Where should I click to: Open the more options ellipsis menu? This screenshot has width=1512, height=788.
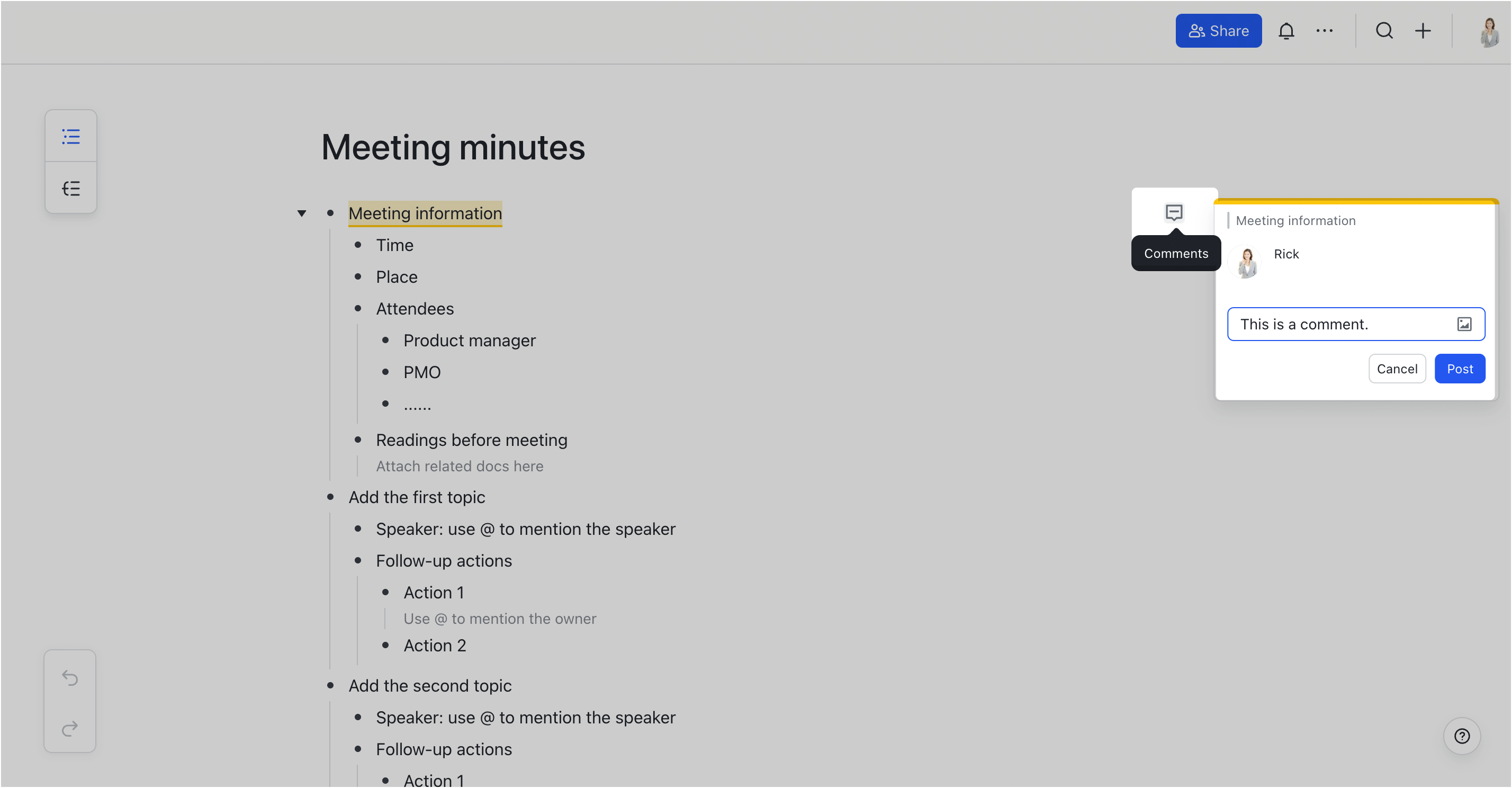pyautogui.click(x=1324, y=31)
